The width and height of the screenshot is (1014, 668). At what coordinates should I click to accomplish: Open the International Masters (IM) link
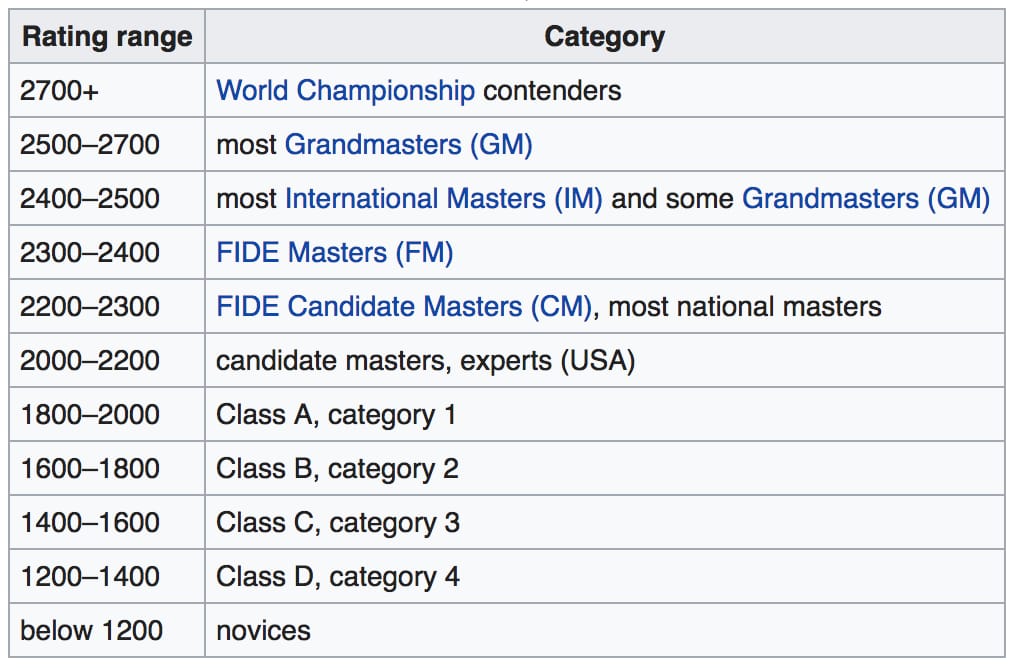(444, 199)
